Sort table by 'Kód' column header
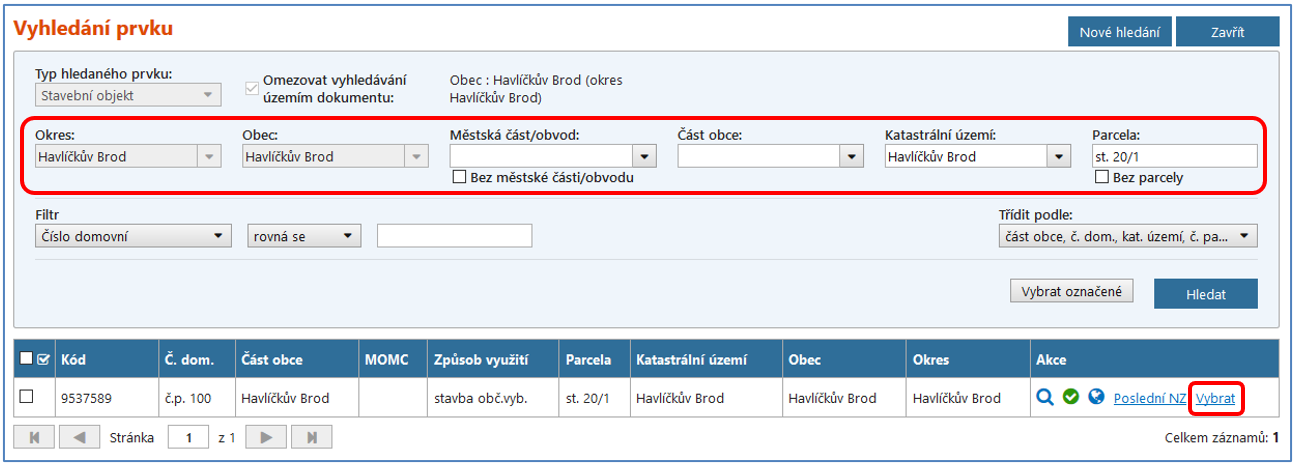 point(73,360)
